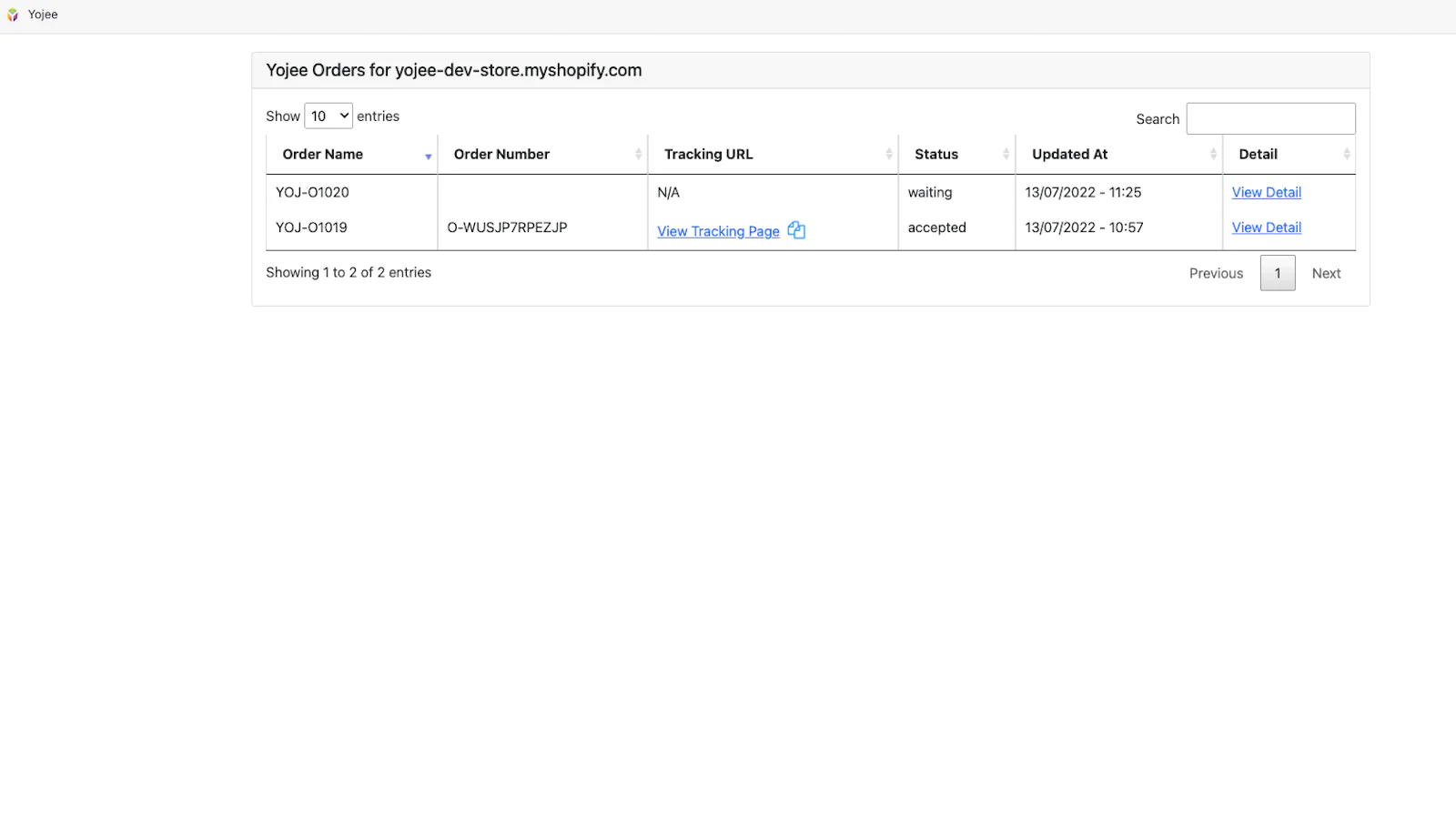Go to Next page
Screen dimensions: 1456x819
coord(1326,273)
